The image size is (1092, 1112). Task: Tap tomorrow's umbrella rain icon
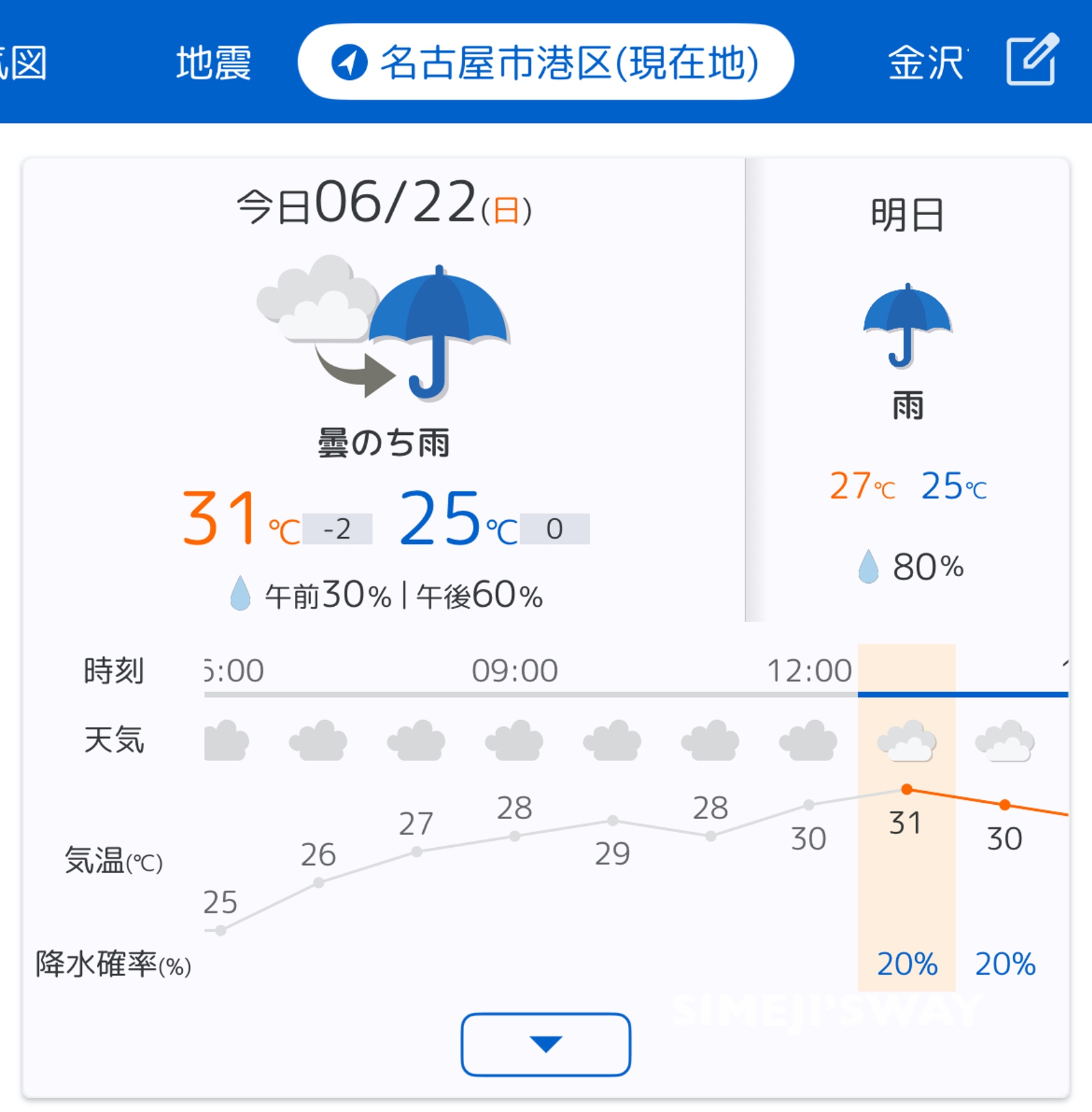tap(907, 326)
